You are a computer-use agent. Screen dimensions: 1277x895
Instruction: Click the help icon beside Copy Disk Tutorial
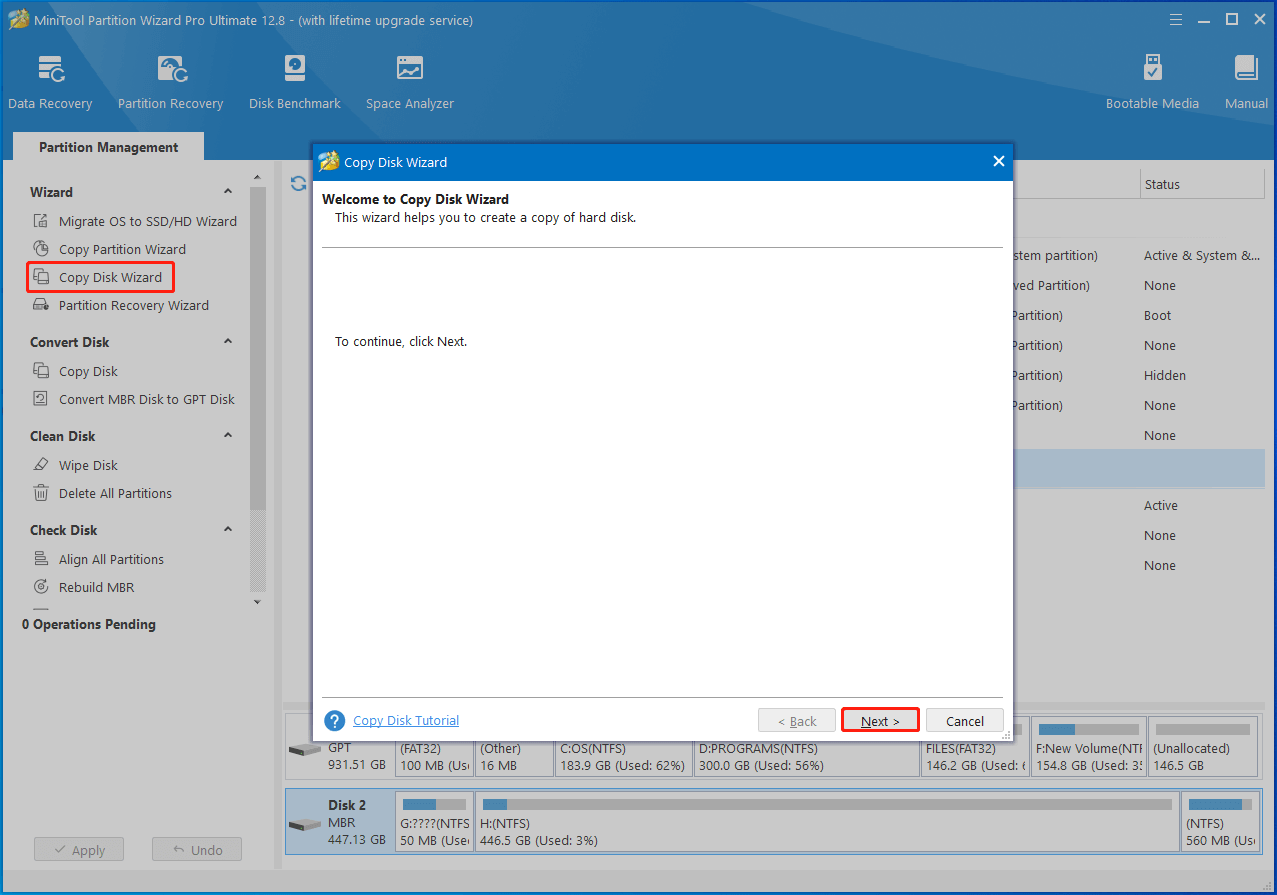pos(335,721)
